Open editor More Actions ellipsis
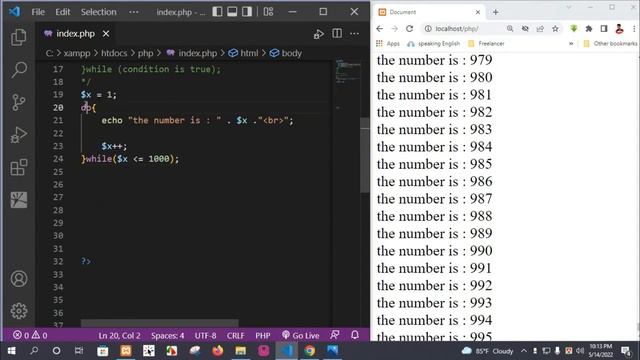640x360 pixels. pos(354,33)
